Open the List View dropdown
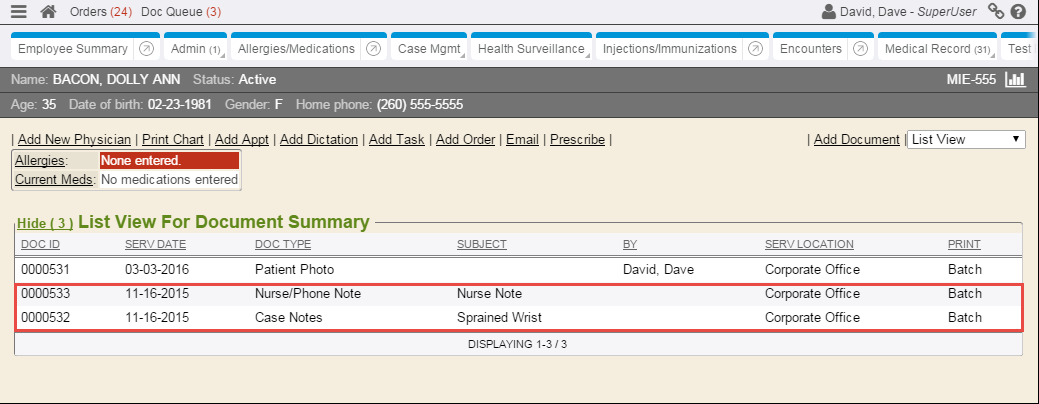This screenshot has width=1039, height=404. [966, 140]
